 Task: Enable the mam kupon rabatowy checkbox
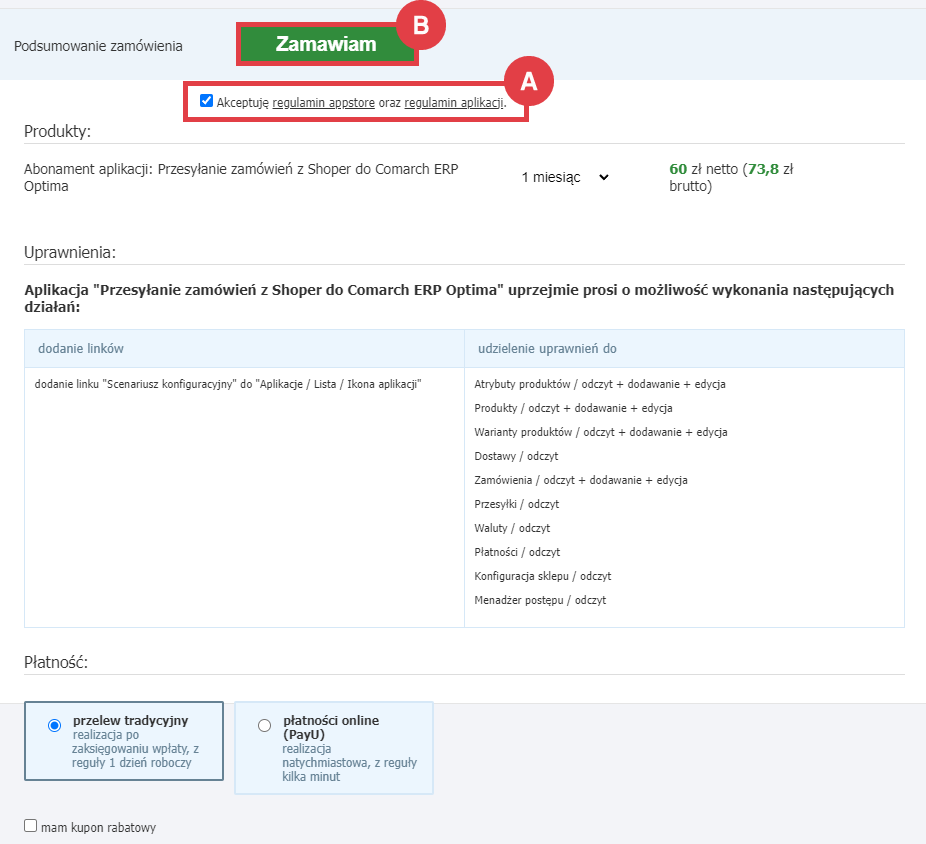(x=31, y=826)
